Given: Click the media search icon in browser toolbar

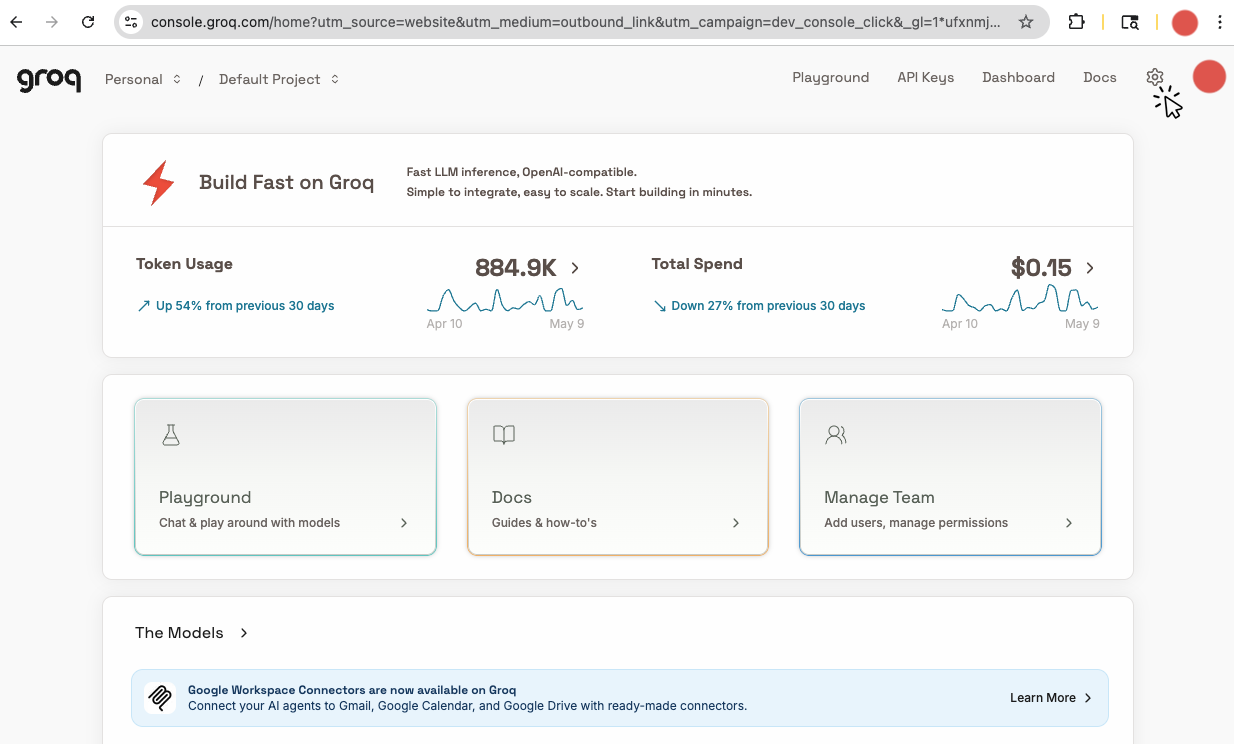Looking at the screenshot, I should click(x=1130, y=22).
